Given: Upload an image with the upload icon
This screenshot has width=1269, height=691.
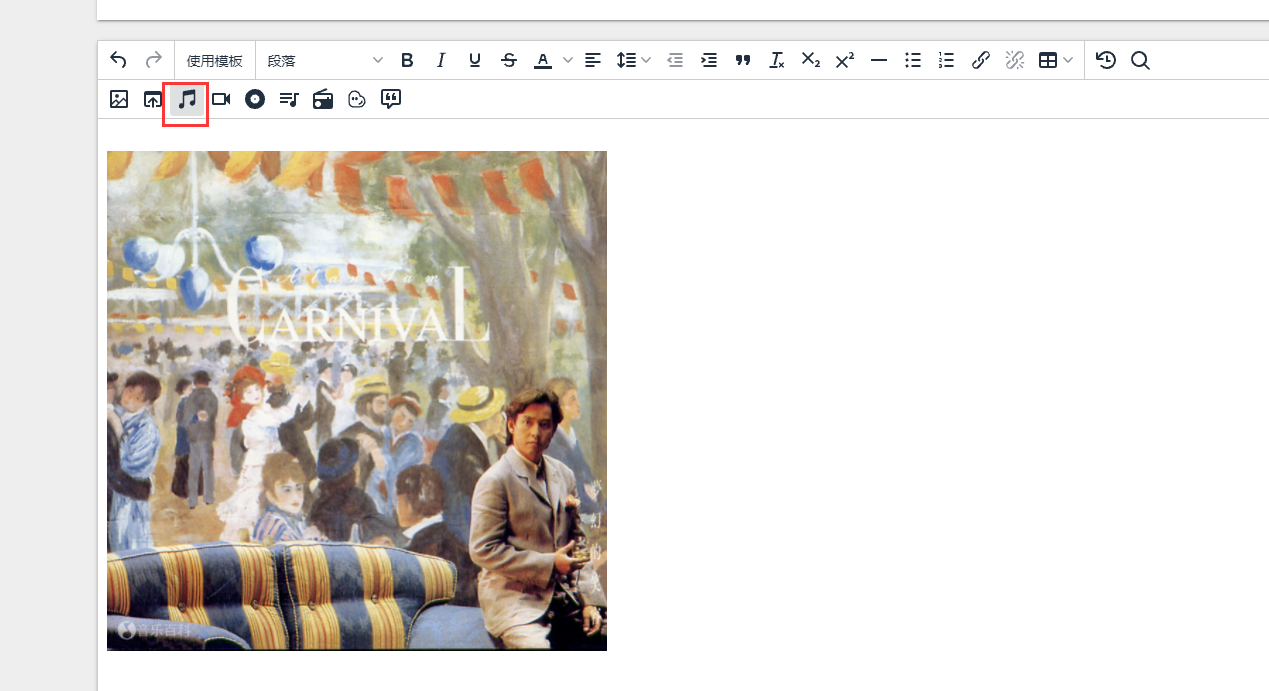Looking at the screenshot, I should coord(153,99).
